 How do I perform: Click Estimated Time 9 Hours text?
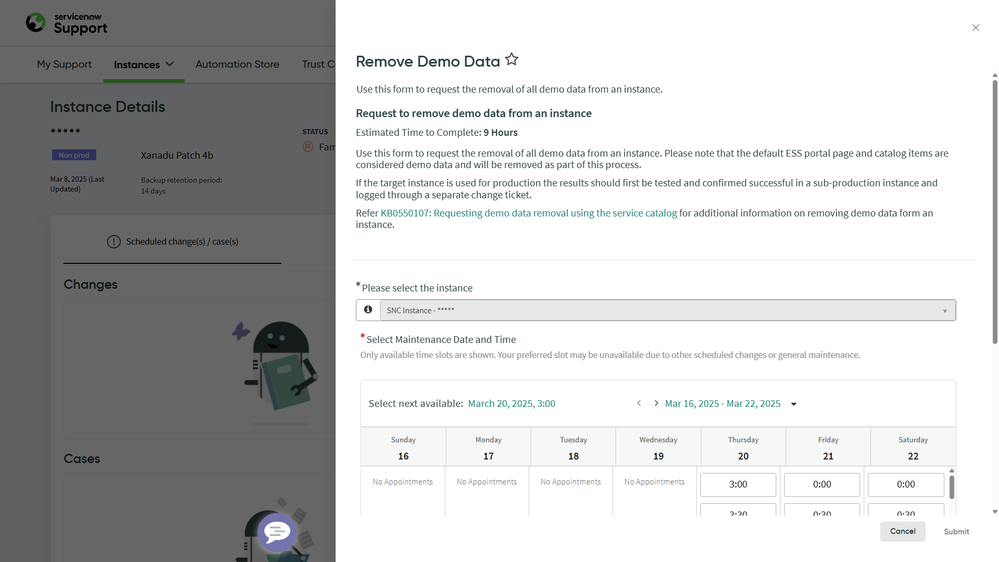436,133
